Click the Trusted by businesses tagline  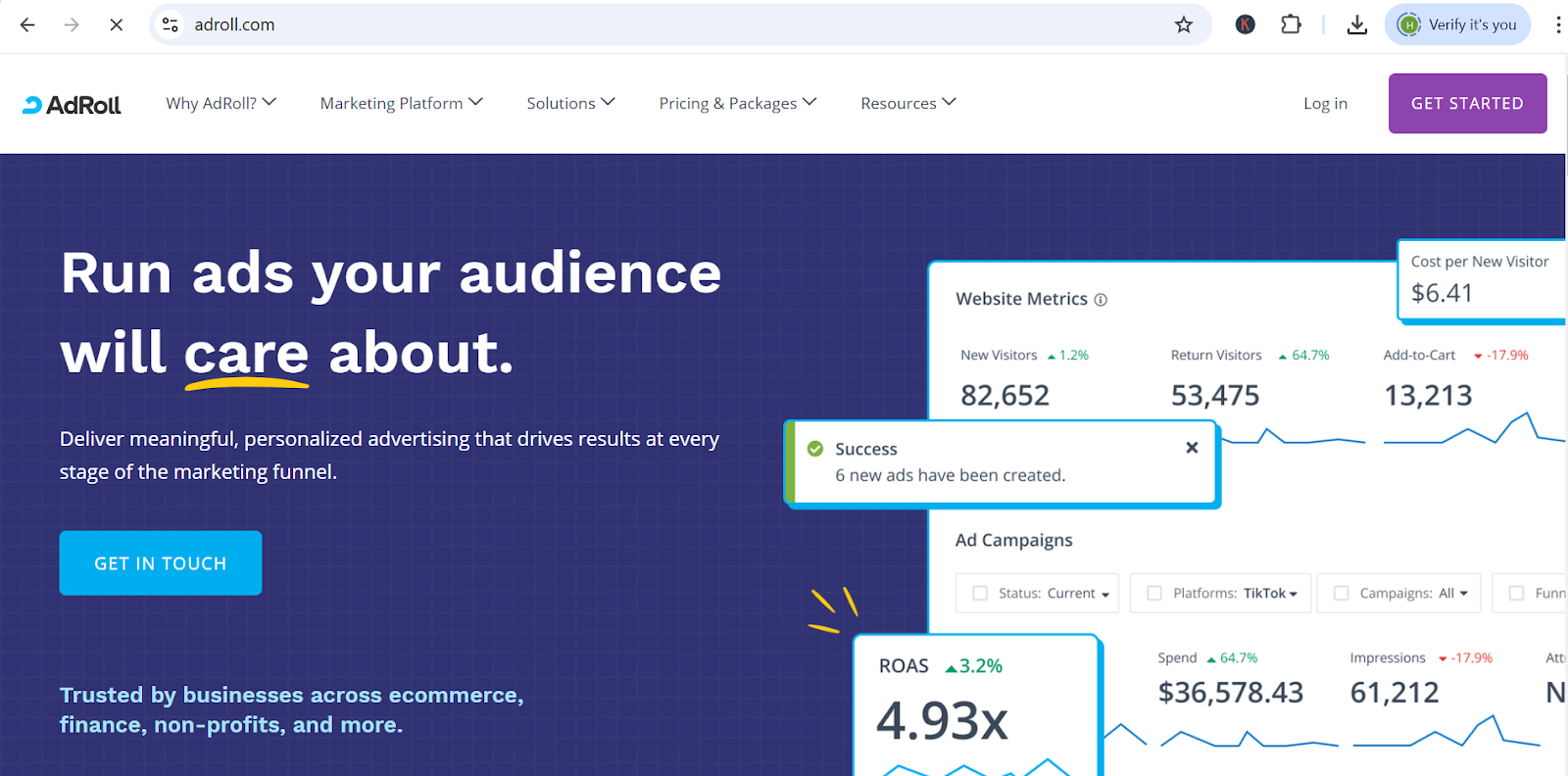coord(291,709)
